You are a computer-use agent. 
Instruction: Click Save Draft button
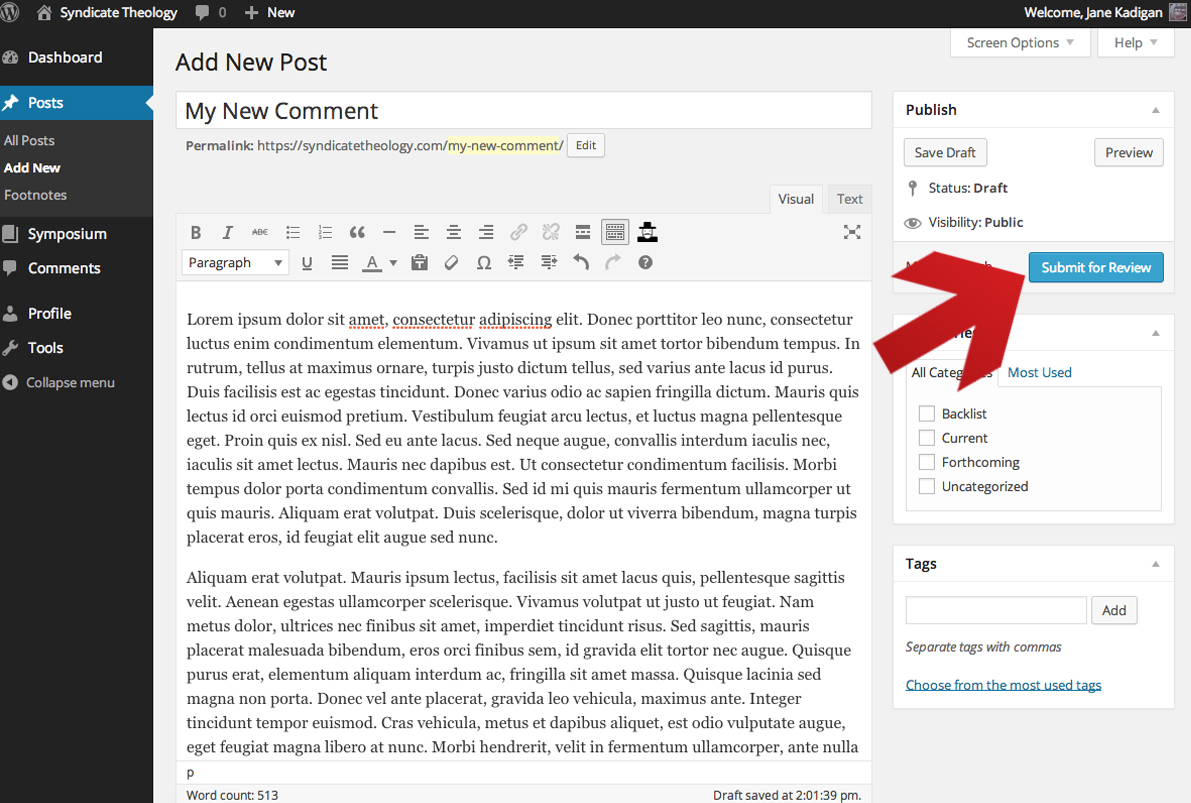945,153
